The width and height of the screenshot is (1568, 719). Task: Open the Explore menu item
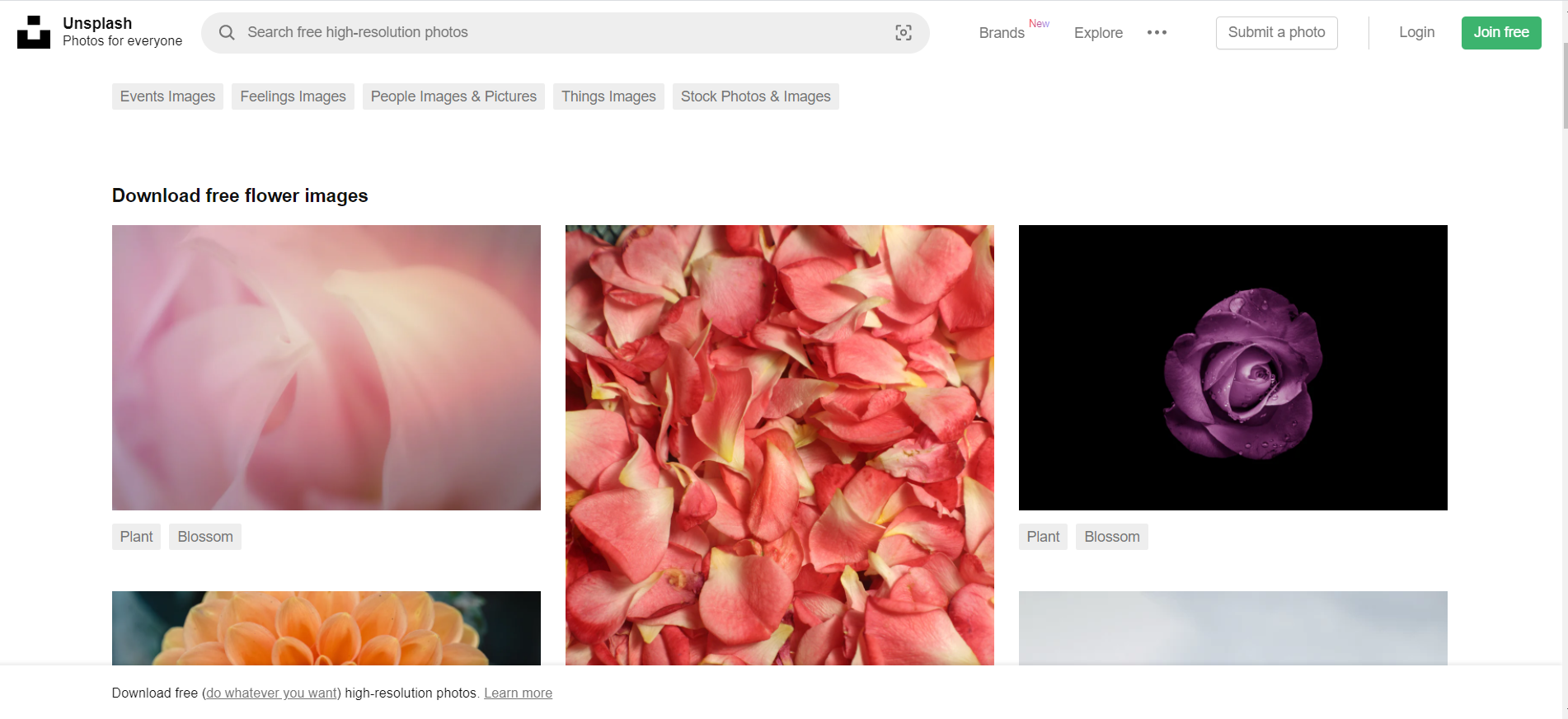1098,32
